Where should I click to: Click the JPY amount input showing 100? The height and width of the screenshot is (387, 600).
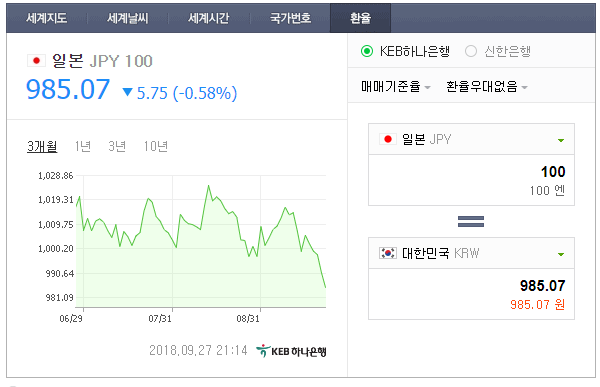coord(471,180)
